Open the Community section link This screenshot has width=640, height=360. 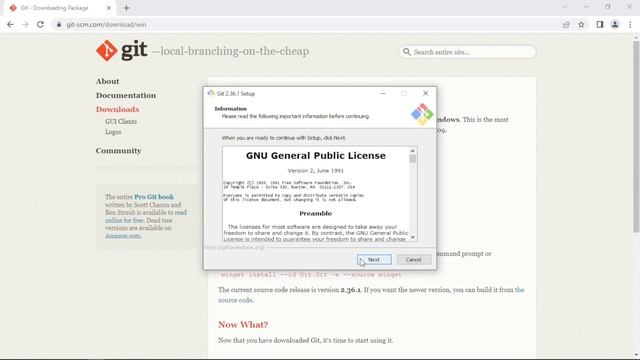118,151
